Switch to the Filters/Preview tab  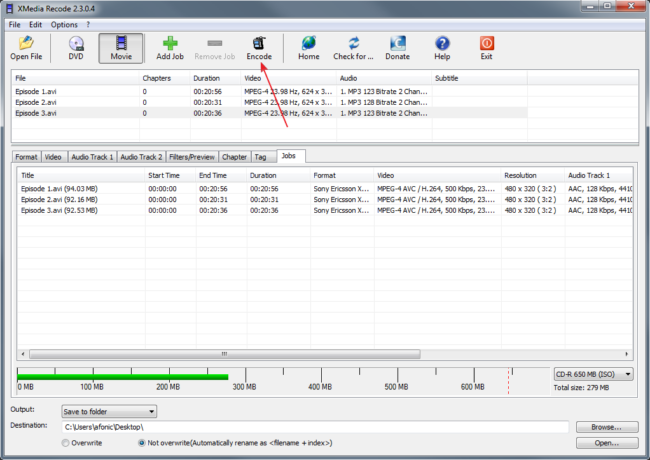click(x=192, y=157)
